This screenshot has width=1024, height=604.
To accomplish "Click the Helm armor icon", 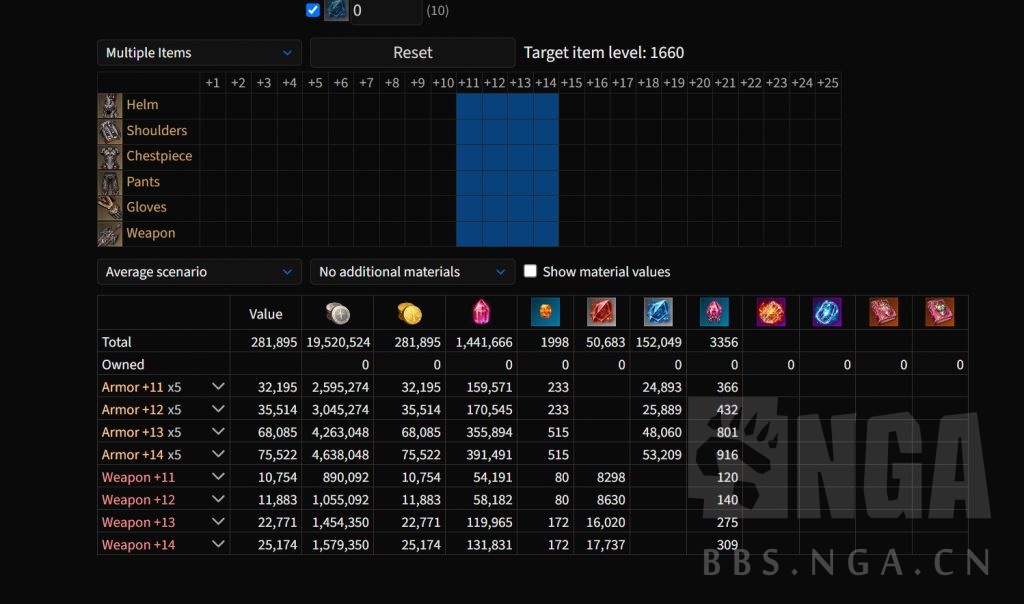I will (x=110, y=105).
